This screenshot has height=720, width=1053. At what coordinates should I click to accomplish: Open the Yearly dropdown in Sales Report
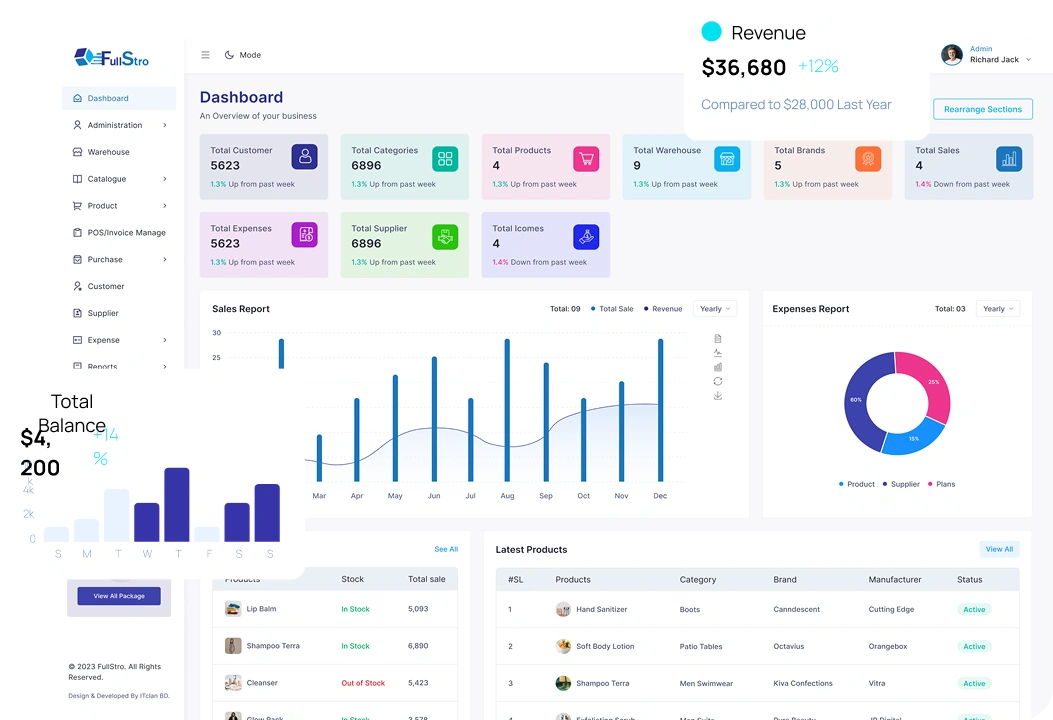[714, 309]
